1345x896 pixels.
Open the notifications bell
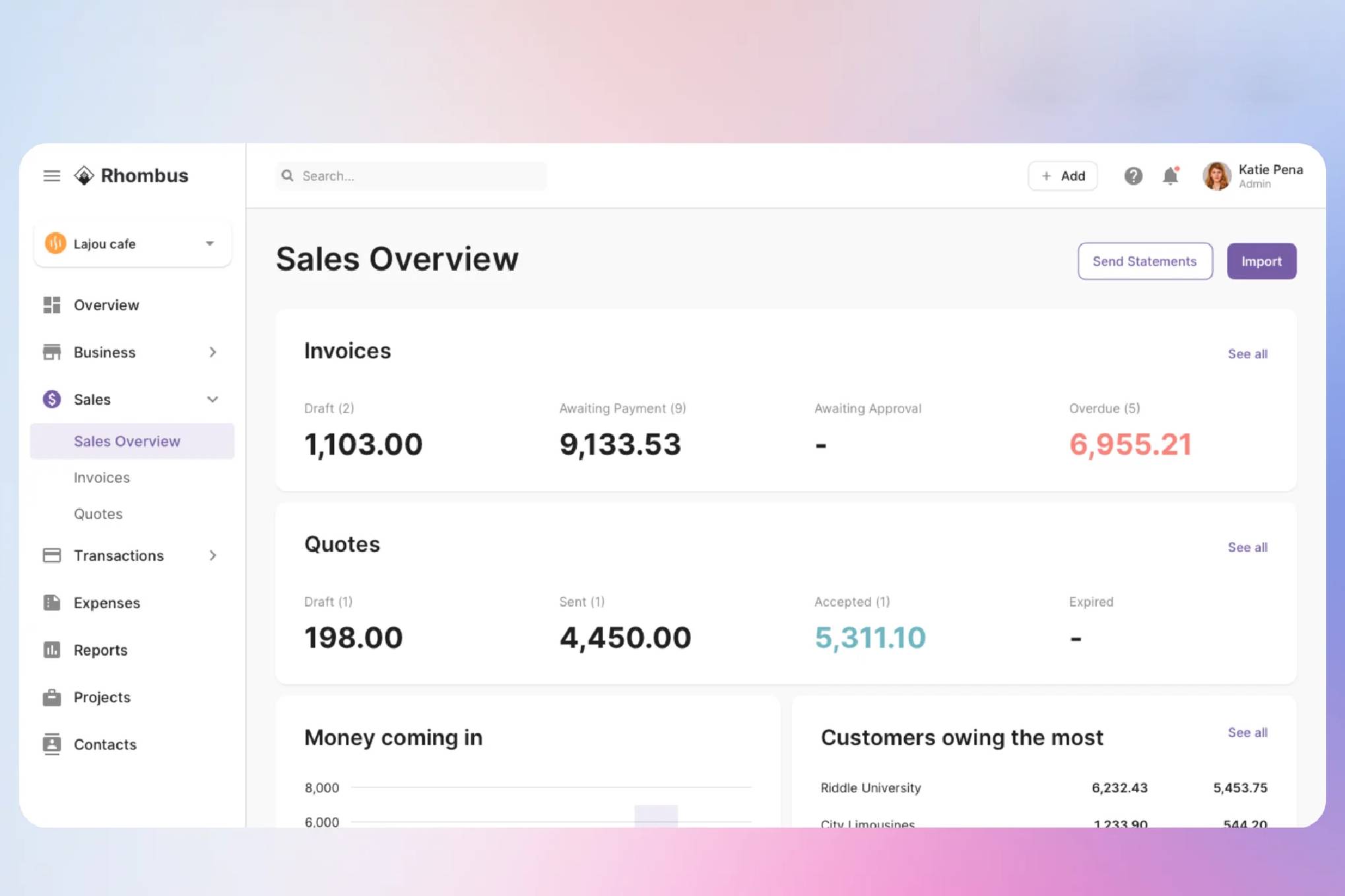click(1170, 176)
